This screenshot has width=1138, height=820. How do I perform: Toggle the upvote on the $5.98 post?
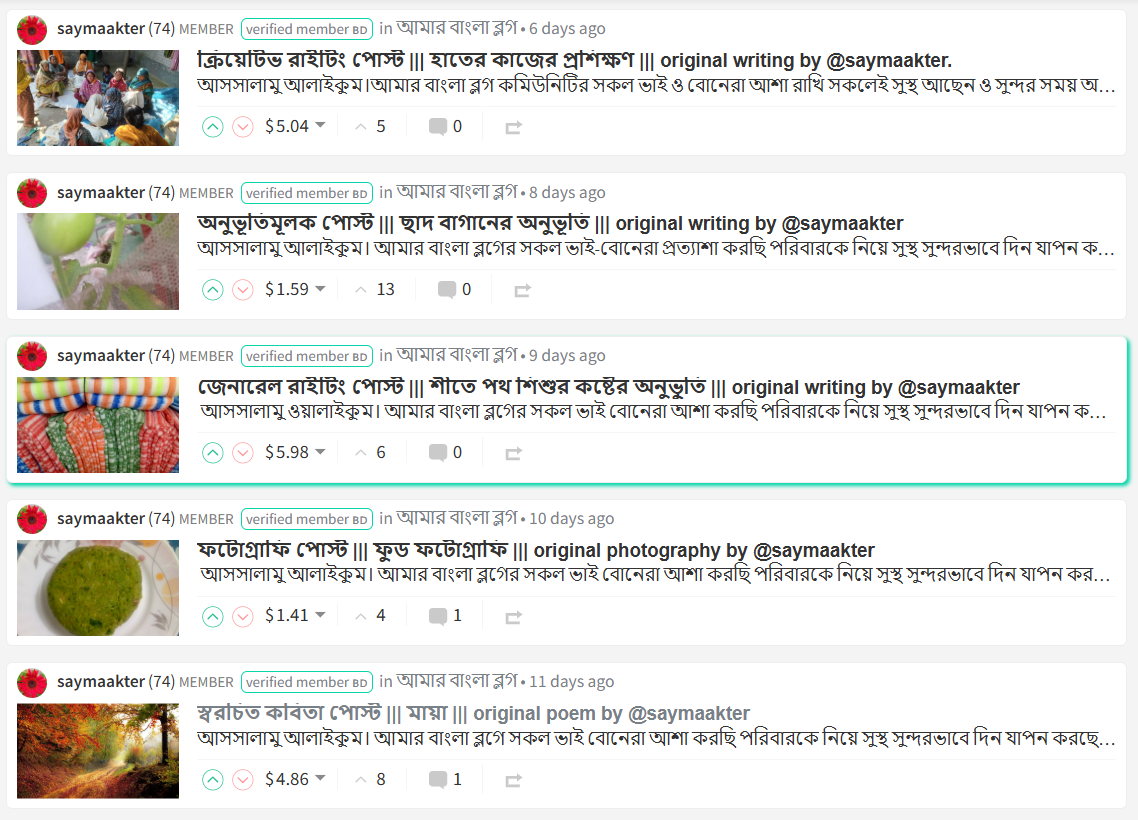212,454
